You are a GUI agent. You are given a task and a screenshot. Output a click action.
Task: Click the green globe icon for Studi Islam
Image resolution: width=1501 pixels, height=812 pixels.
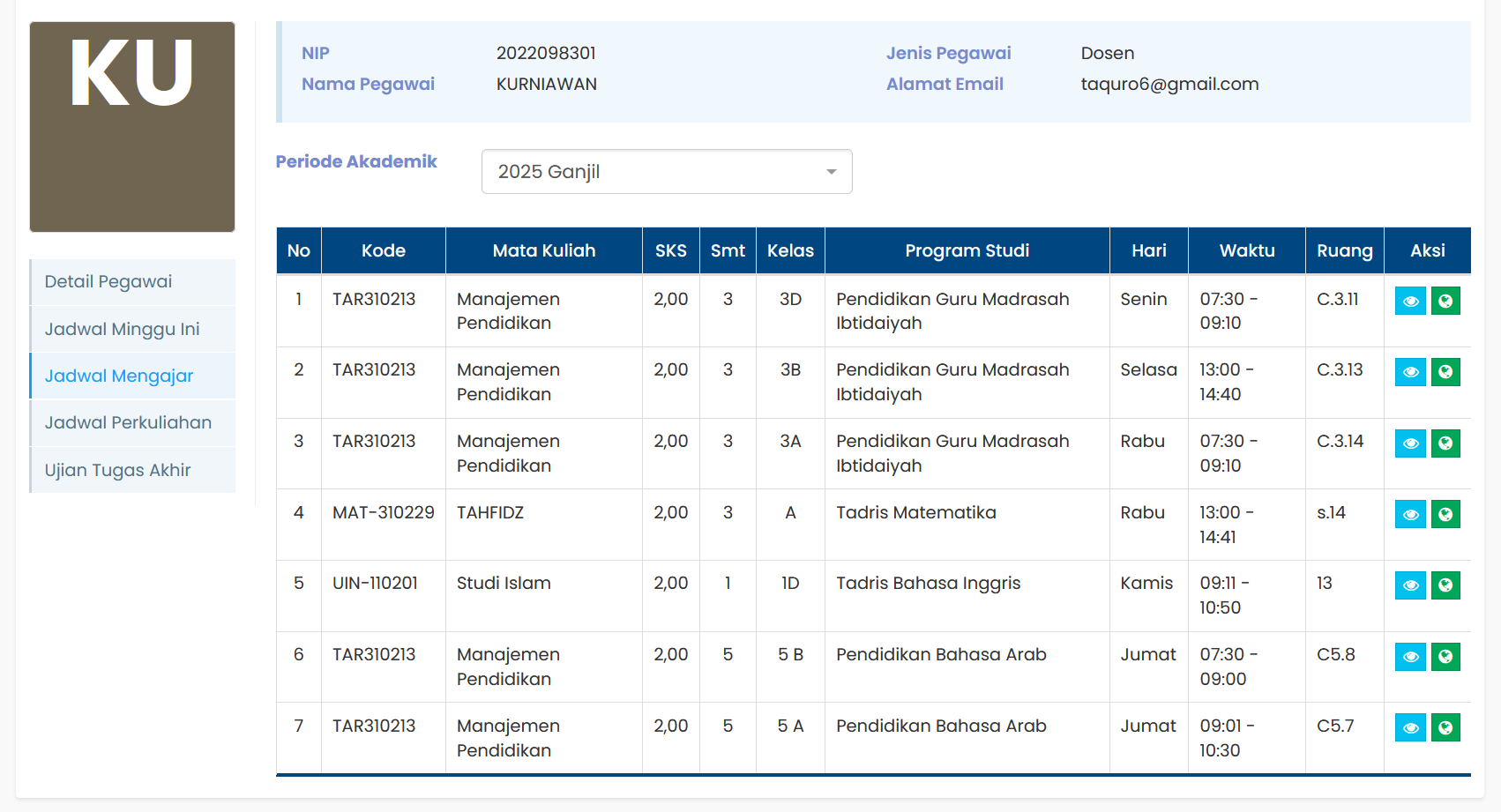[x=1445, y=585]
